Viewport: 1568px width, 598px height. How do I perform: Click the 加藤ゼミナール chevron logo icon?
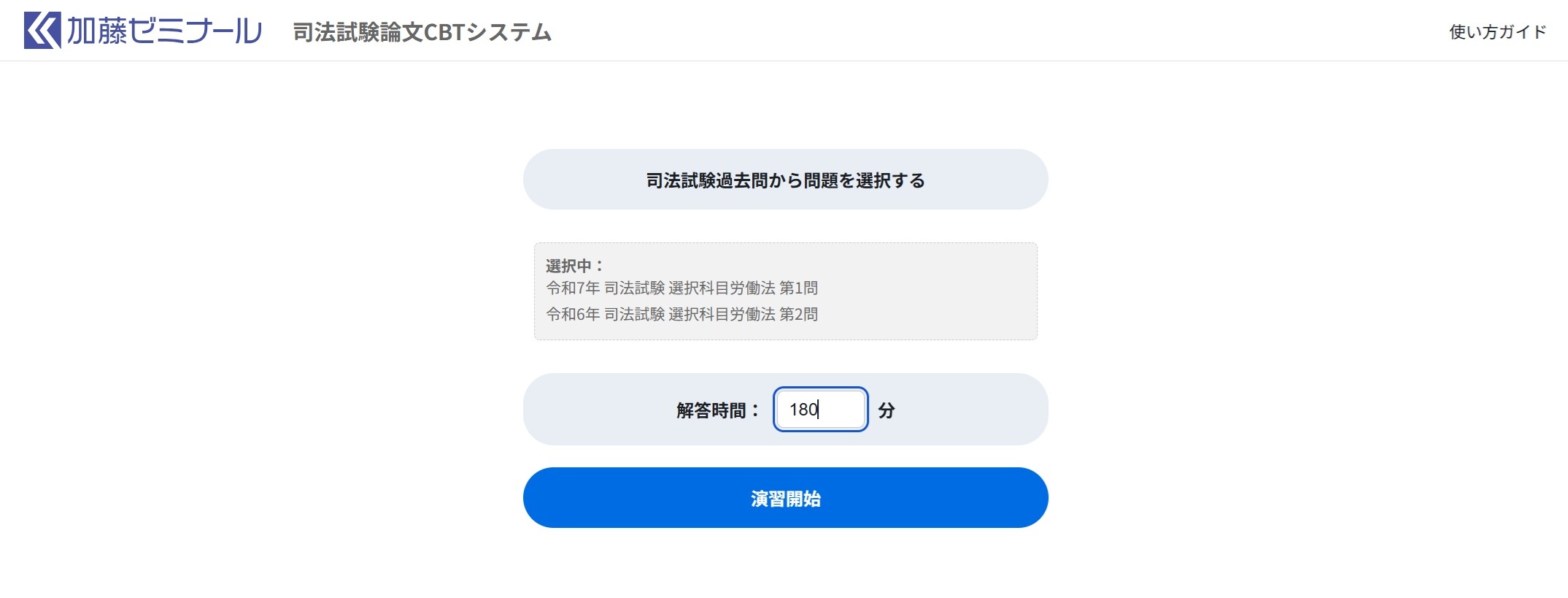click(42, 31)
